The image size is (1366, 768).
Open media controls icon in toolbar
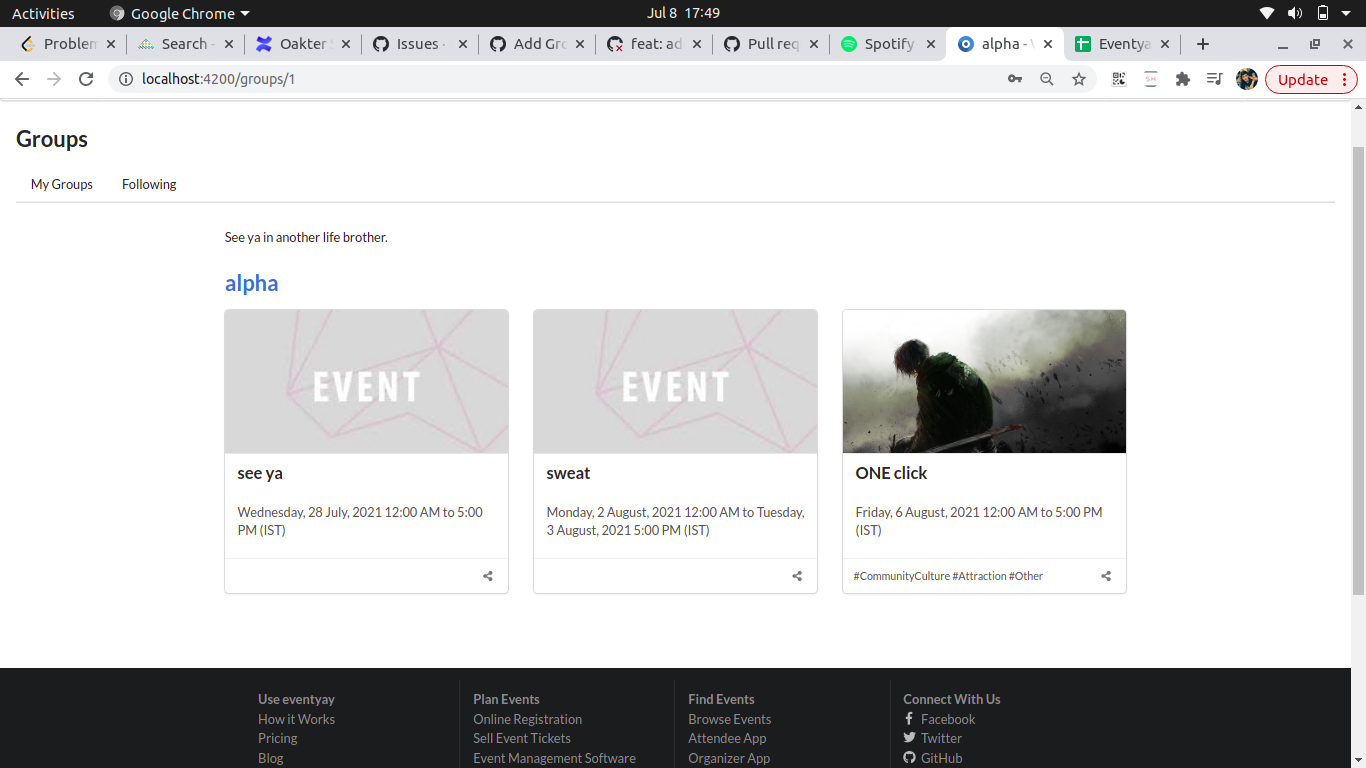(x=1214, y=79)
